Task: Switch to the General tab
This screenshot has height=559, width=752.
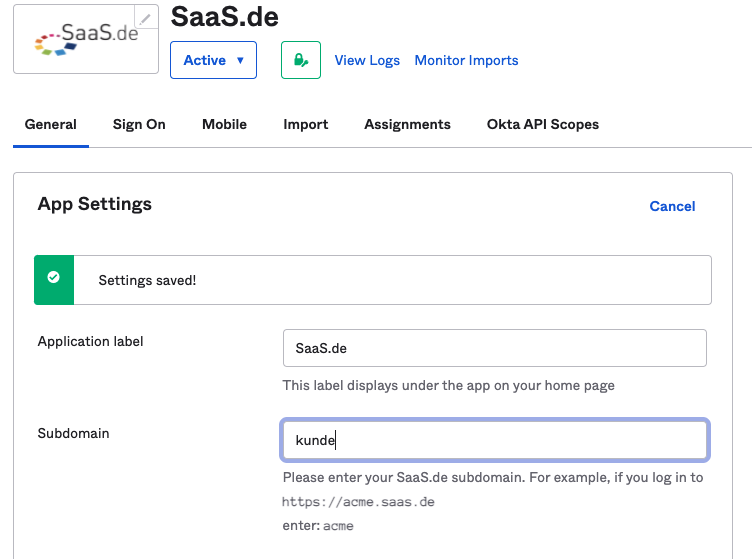Action: [51, 125]
